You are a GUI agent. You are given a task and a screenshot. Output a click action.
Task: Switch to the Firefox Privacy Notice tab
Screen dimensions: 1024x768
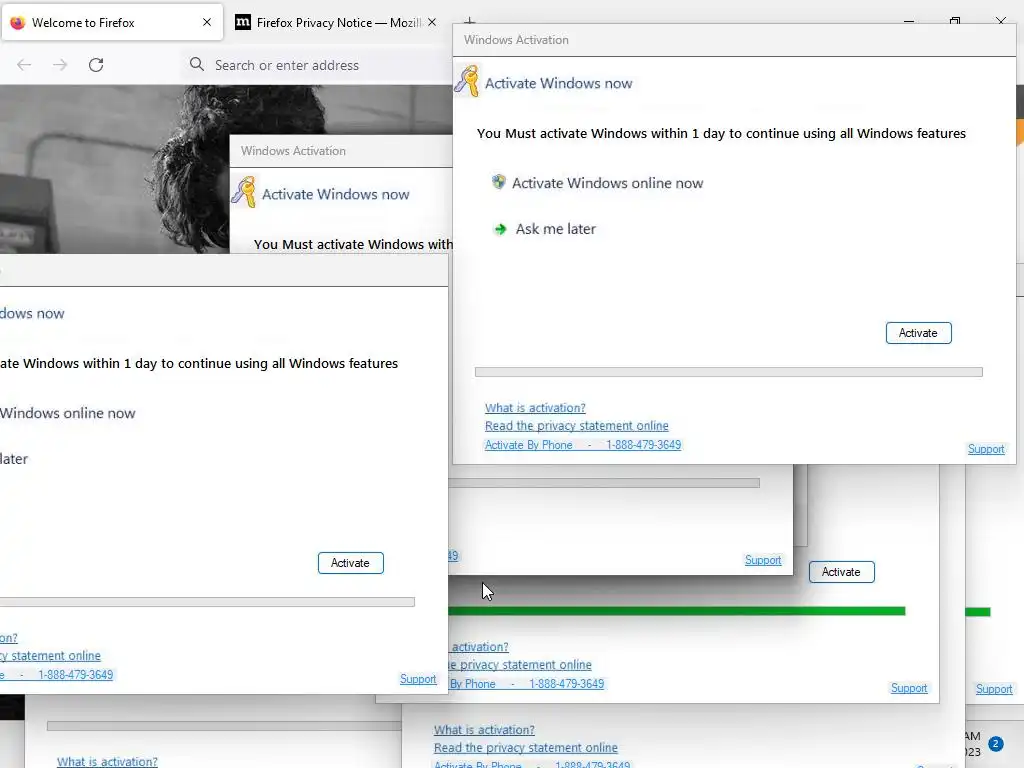point(338,23)
